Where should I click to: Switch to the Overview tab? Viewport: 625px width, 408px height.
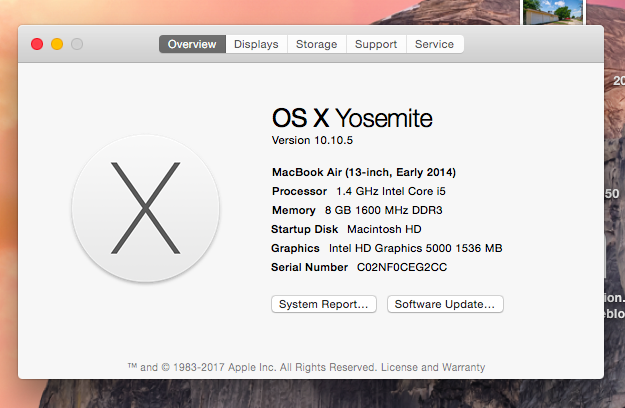[192, 44]
